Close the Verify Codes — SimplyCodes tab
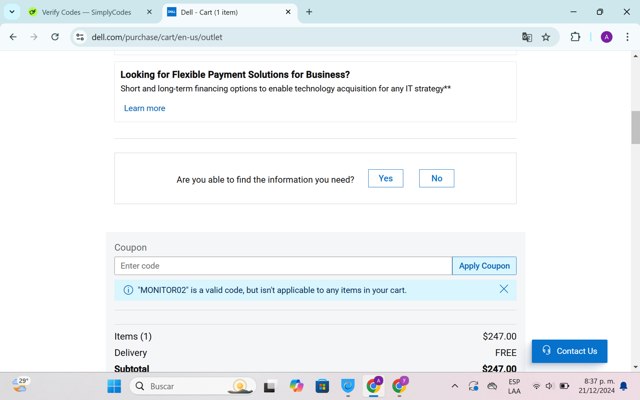Screen dimensions: 640x400 coord(149,12)
